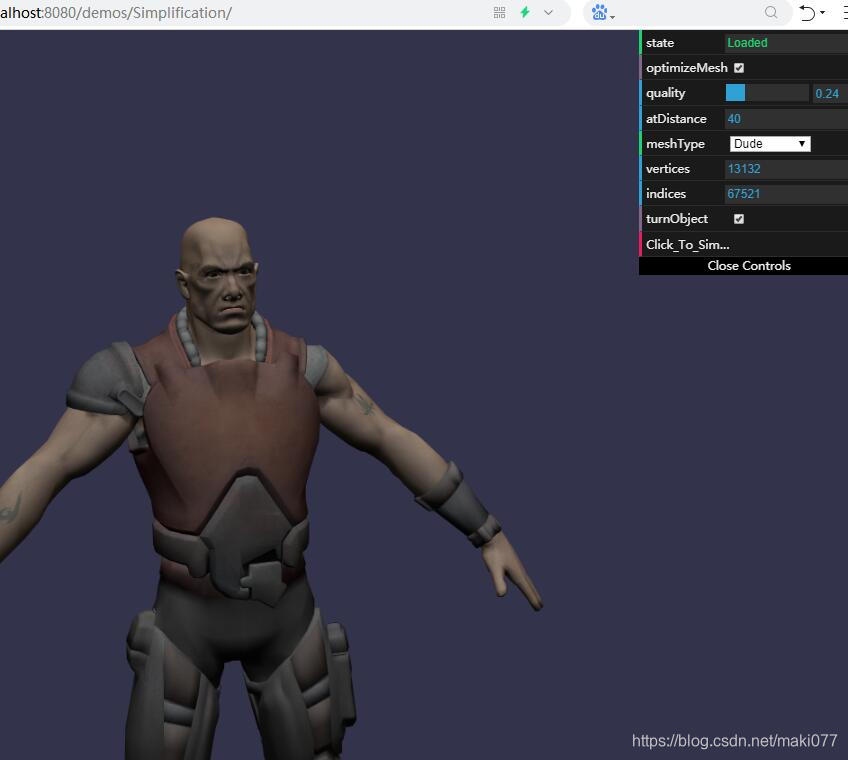Screen dimensions: 848x760
Task: Click the browser undo back arrow icon
Action: pyautogui.click(x=807, y=12)
